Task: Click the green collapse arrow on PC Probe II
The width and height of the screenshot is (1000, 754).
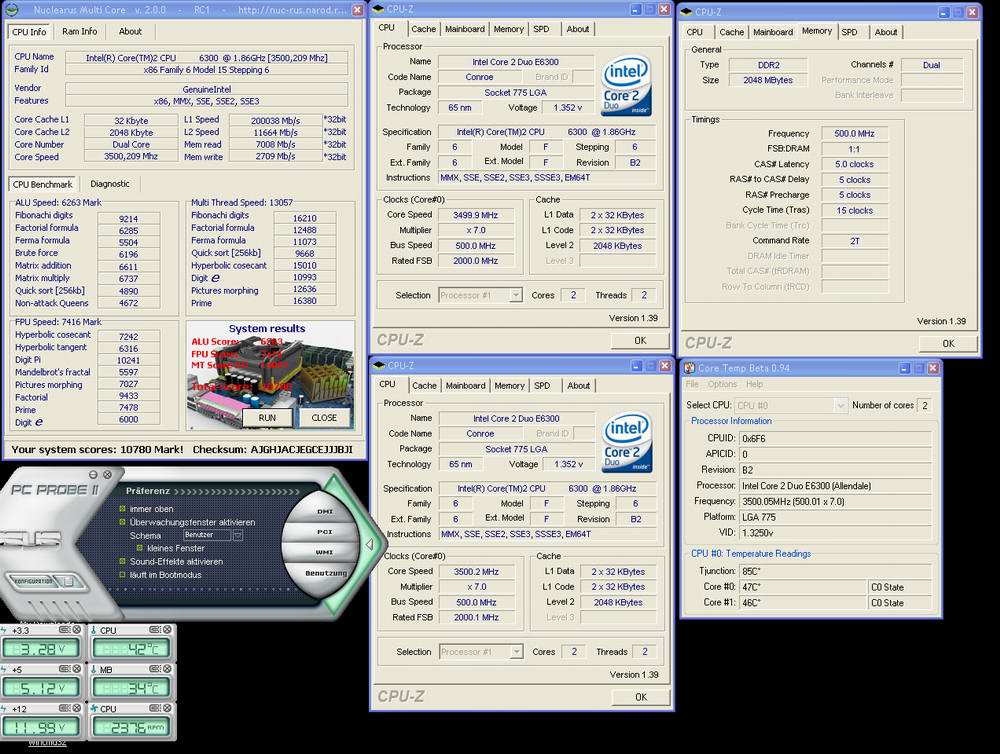Action: (x=369, y=544)
